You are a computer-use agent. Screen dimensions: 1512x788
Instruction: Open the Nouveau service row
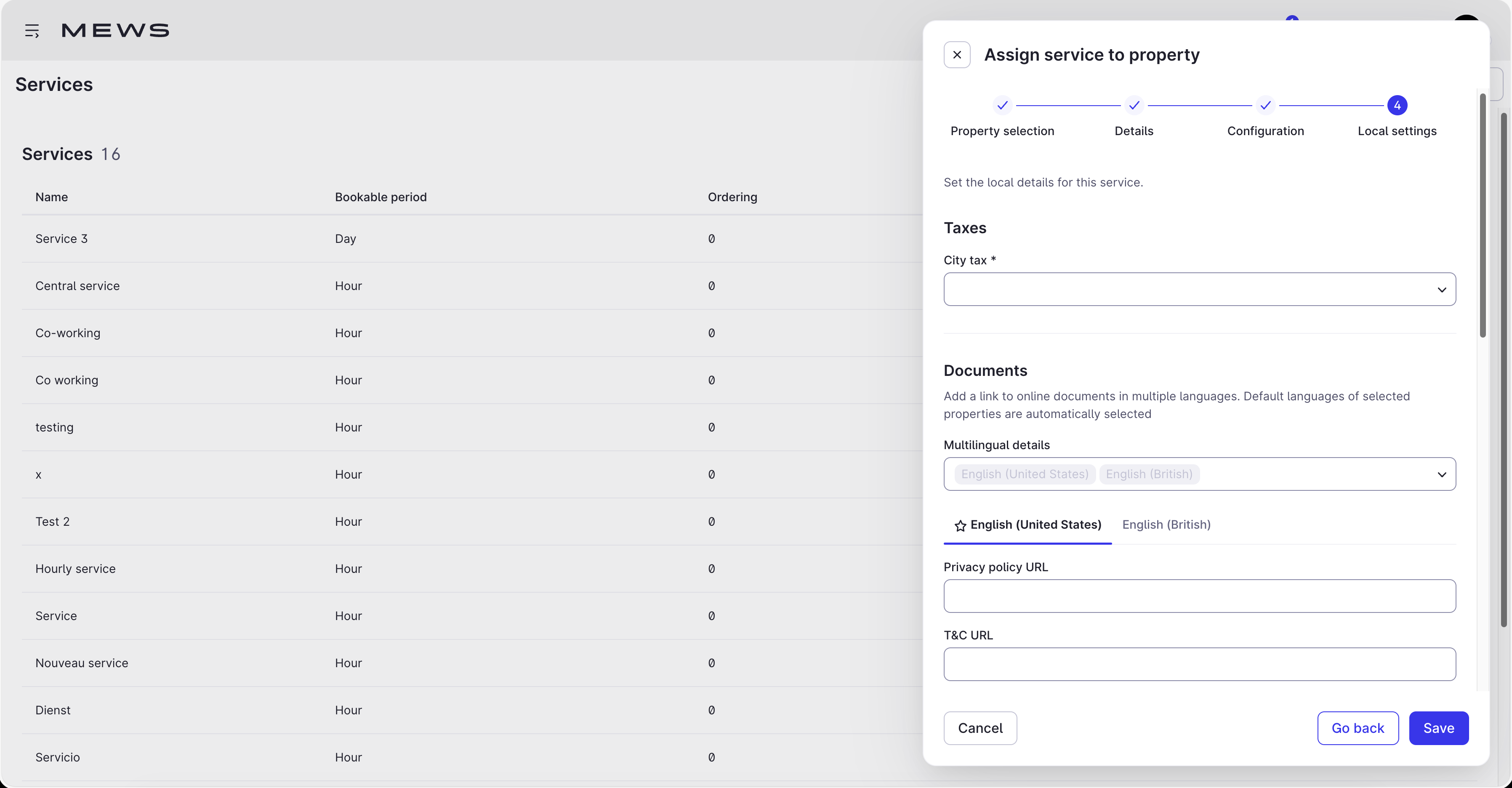472,663
